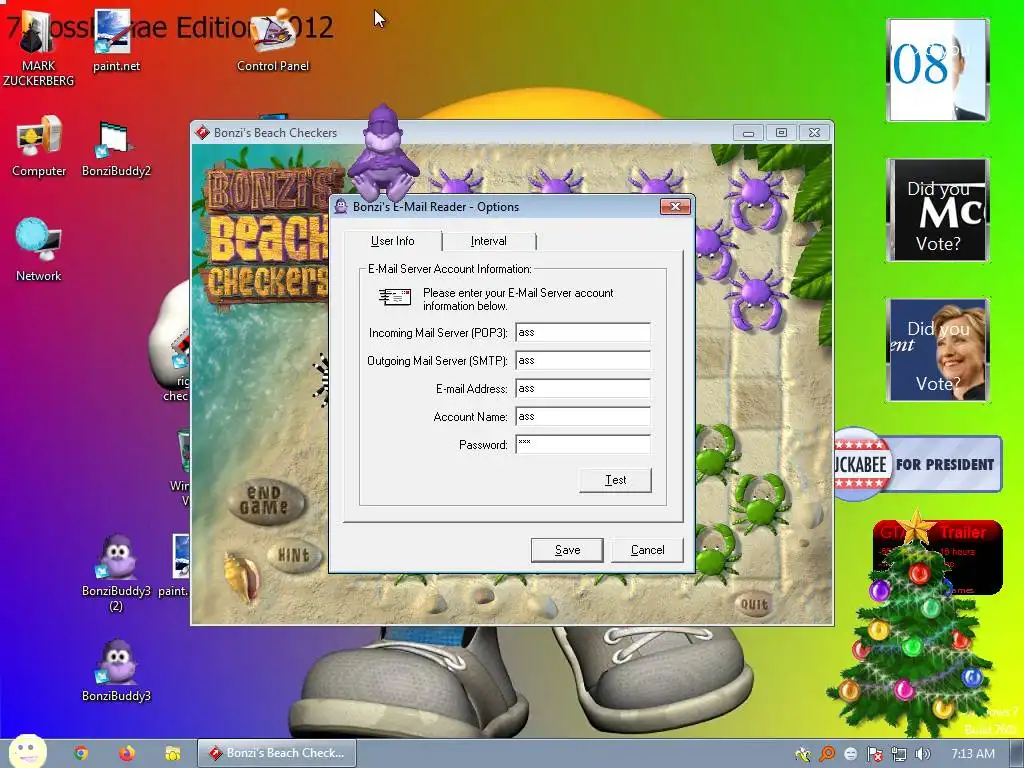
Task: Click the Password field
Action: 583,445
